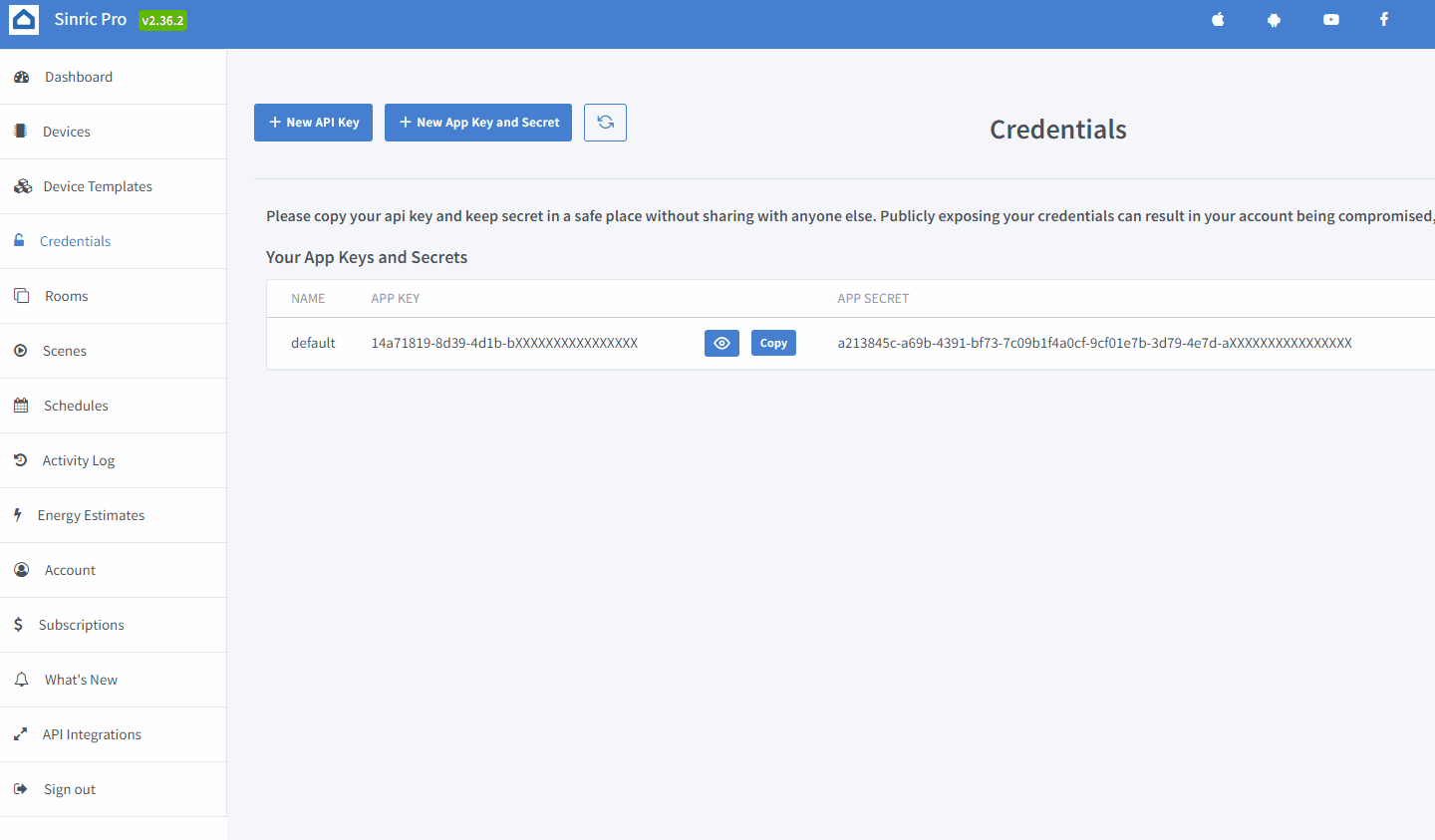Open API Integrations from sidebar
This screenshot has width=1435, height=840.
tap(92, 734)
